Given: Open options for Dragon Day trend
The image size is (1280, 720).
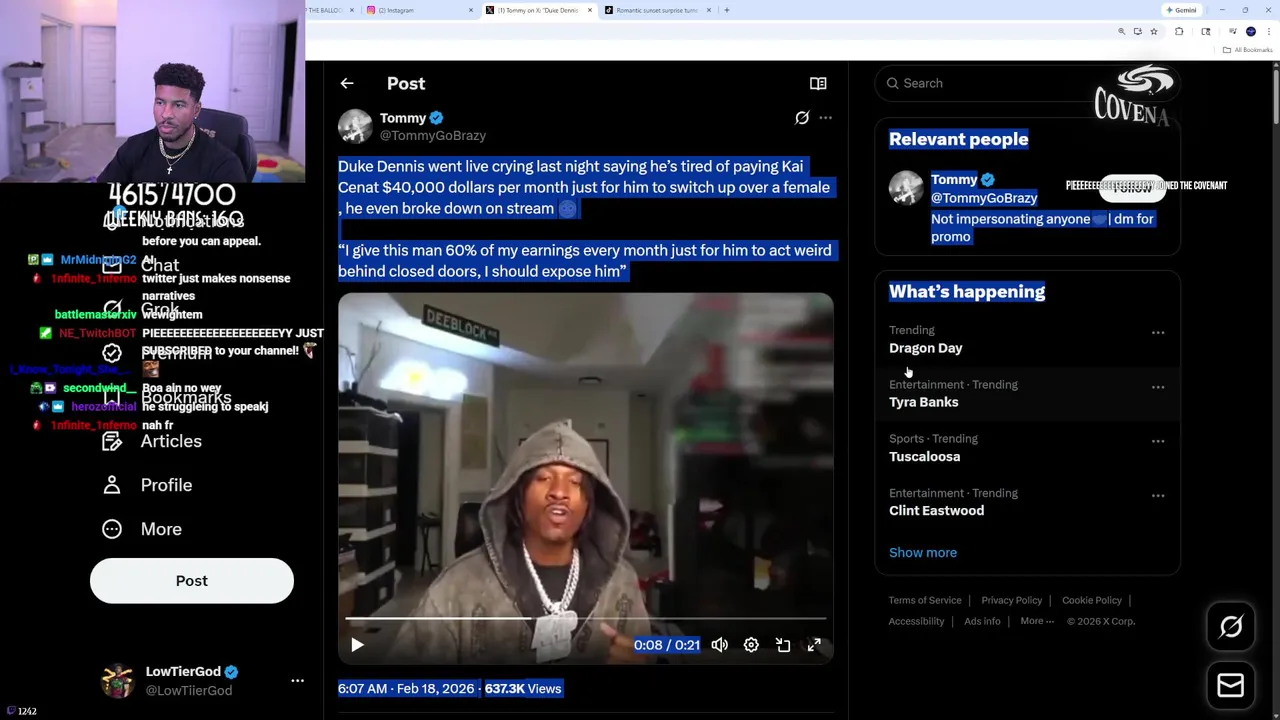Looking at the screenshot, I should [1158, 332].
